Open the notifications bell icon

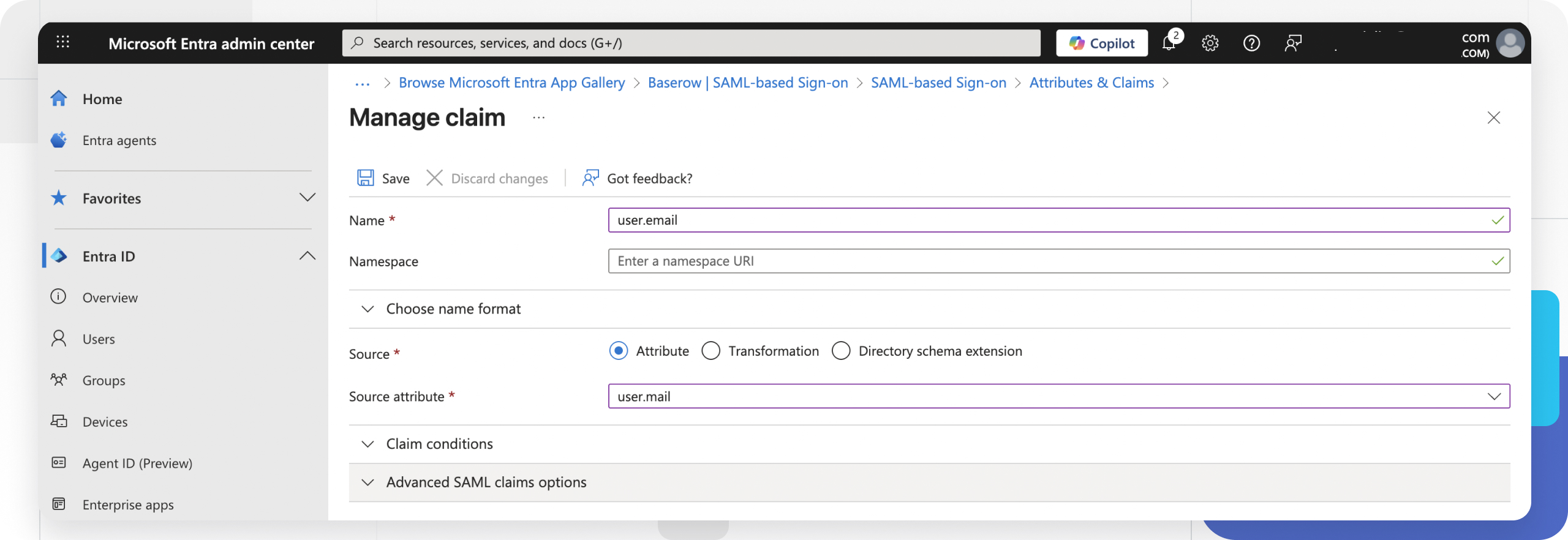(x=1169, y=43)
